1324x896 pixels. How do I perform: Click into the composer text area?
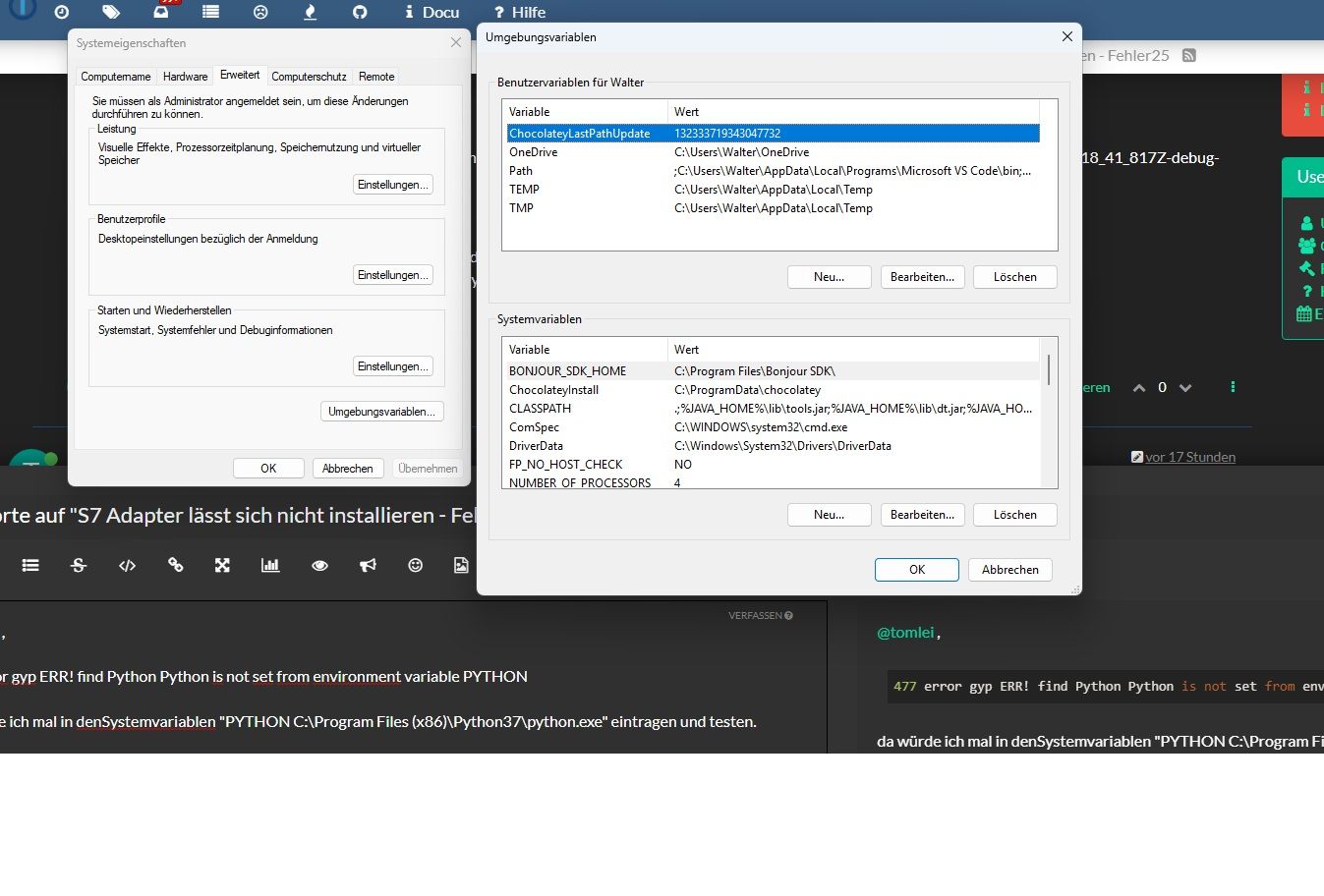click(413, 678)
